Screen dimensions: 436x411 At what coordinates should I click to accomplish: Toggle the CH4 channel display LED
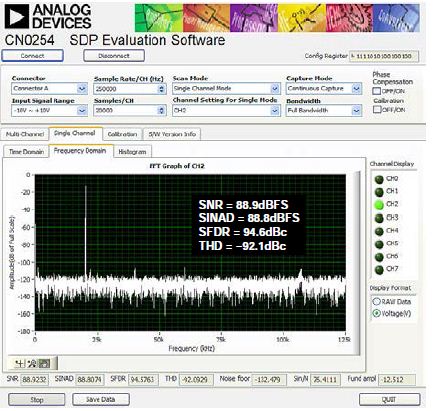pos(379,231)
